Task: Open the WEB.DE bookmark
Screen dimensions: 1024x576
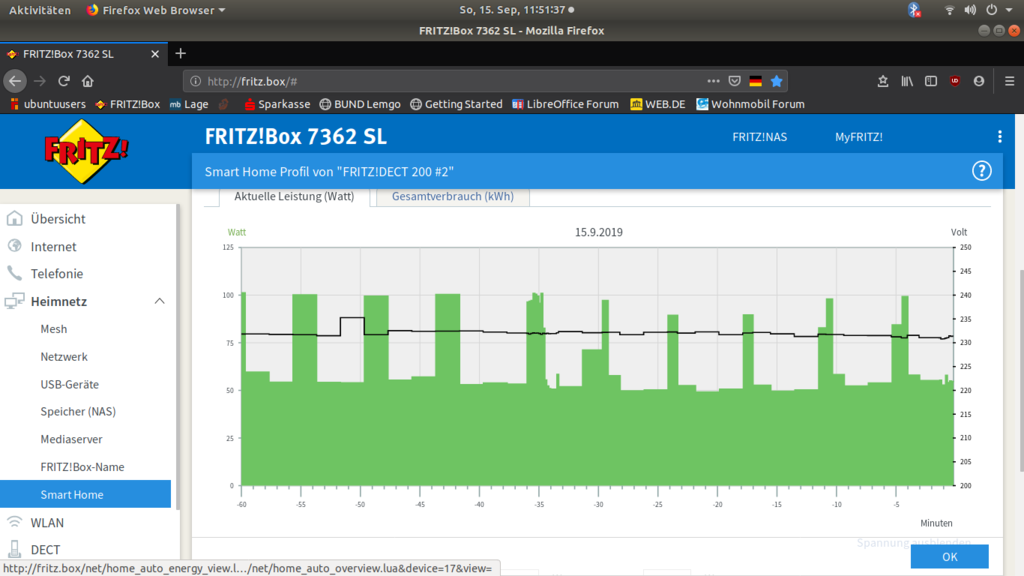Action: [658, 104]
